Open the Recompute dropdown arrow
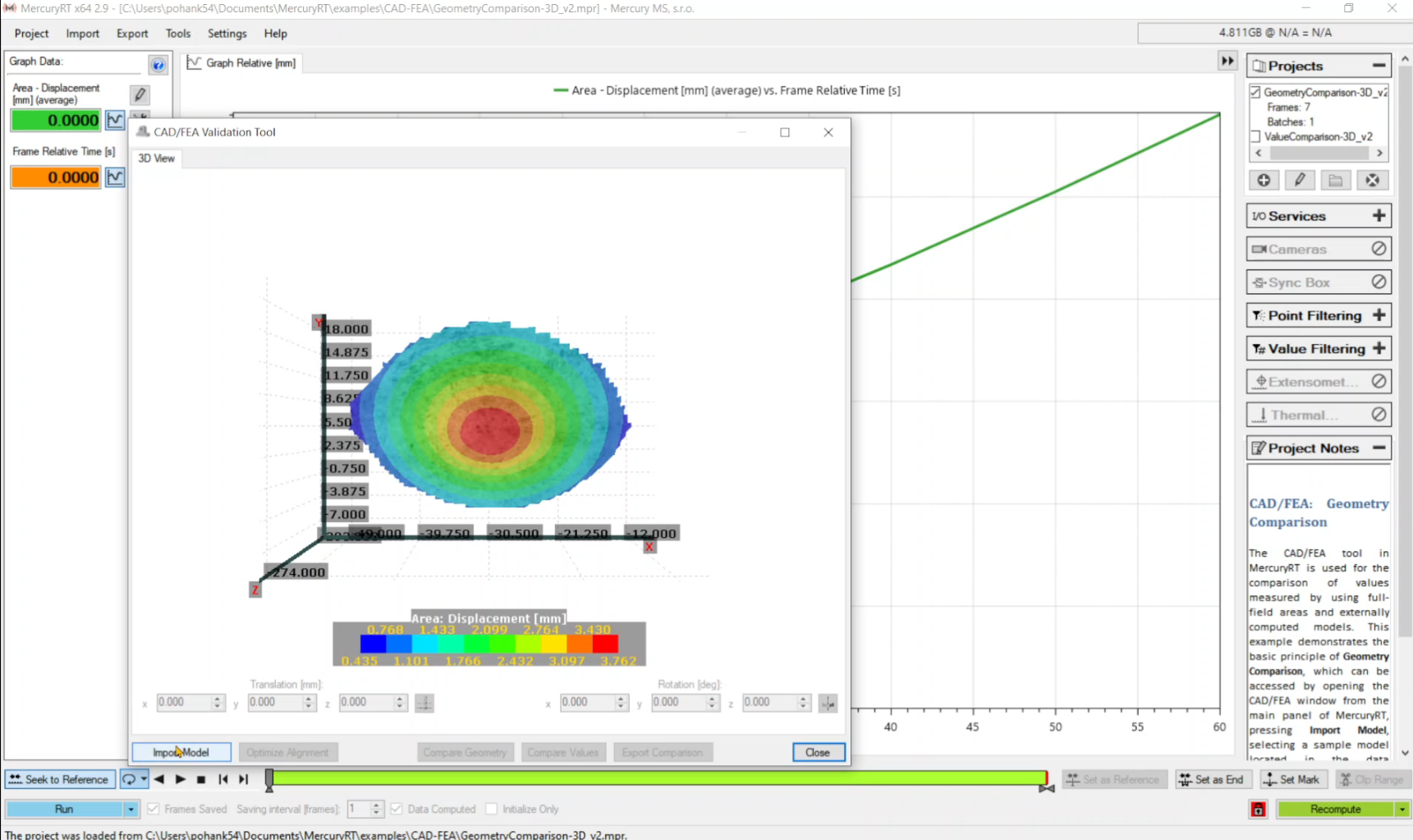Image resolution: width=1413 pixels, height=840 pixels. [x=1402, y=810]
